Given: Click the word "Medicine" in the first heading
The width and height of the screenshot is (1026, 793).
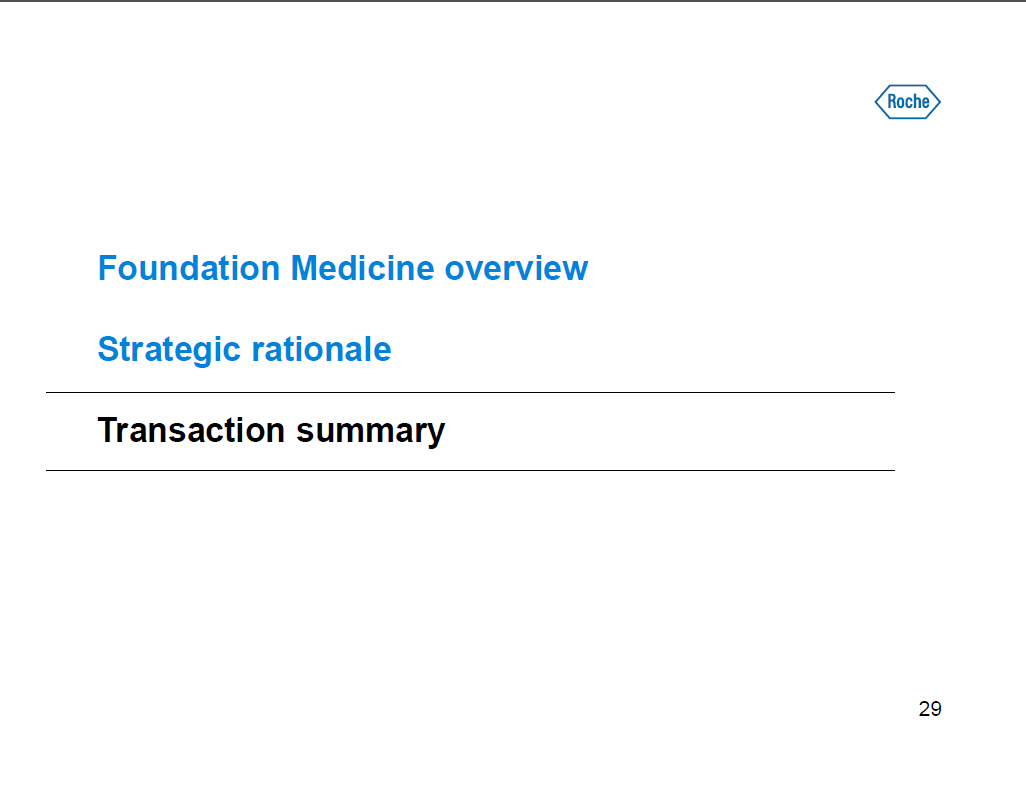Looking at the screenshot, I should click(x=362, y=268).
